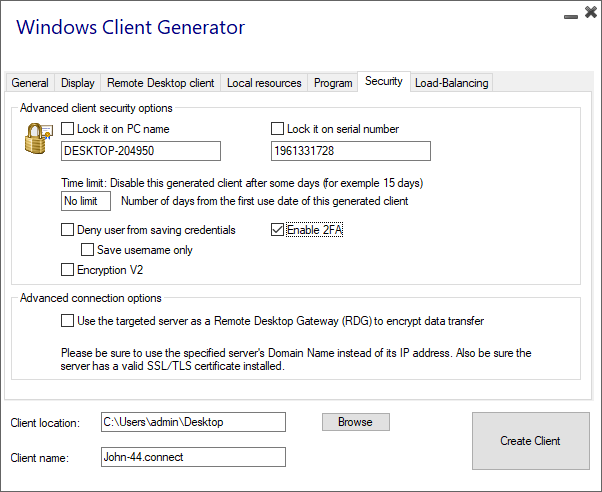Close the Windows Client Generator window
This screenshot has width=602, height=492.
588,15
